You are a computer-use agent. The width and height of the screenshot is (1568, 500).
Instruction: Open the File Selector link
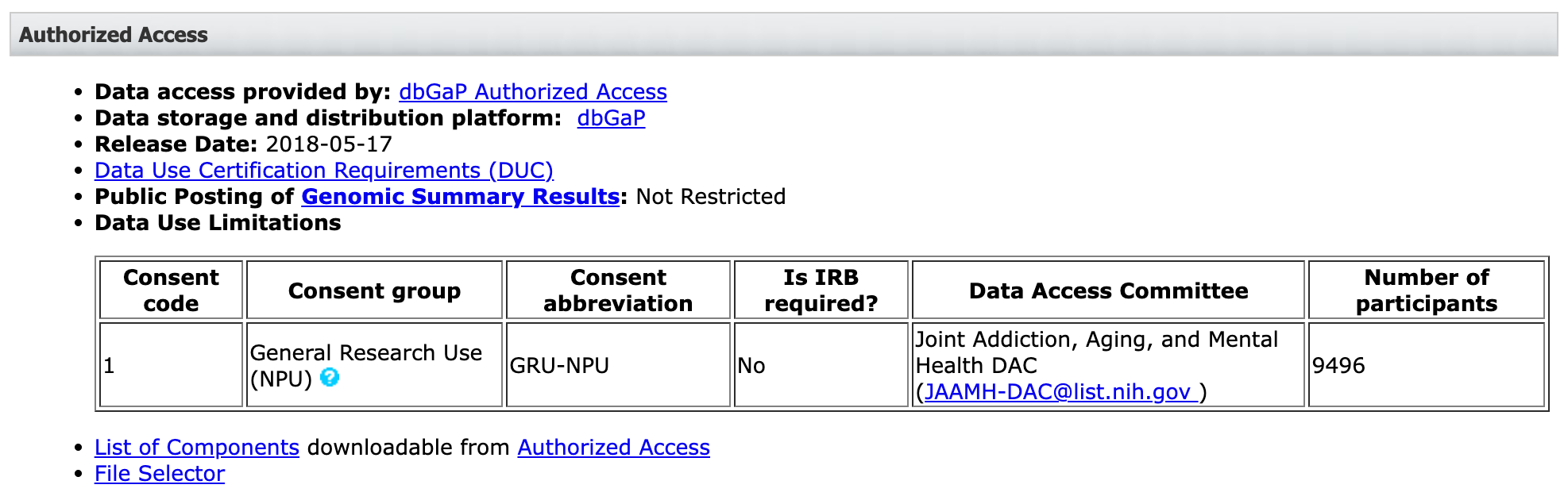click(x=159, y=474)
